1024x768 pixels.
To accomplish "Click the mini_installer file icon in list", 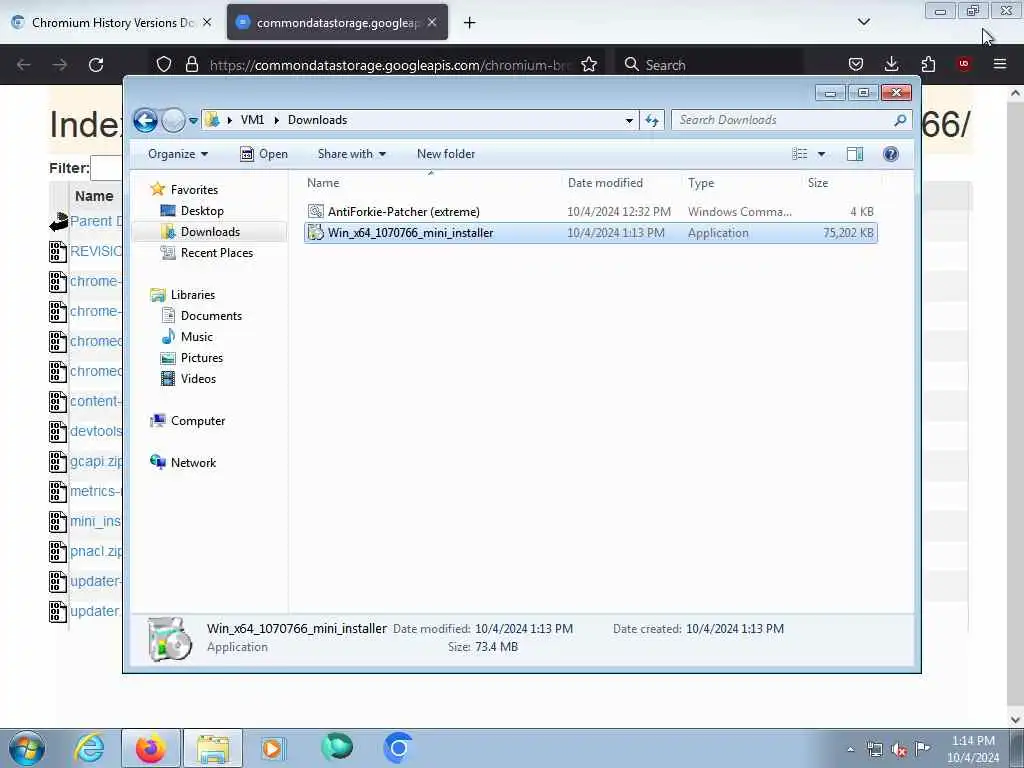I will click(315, 232).
